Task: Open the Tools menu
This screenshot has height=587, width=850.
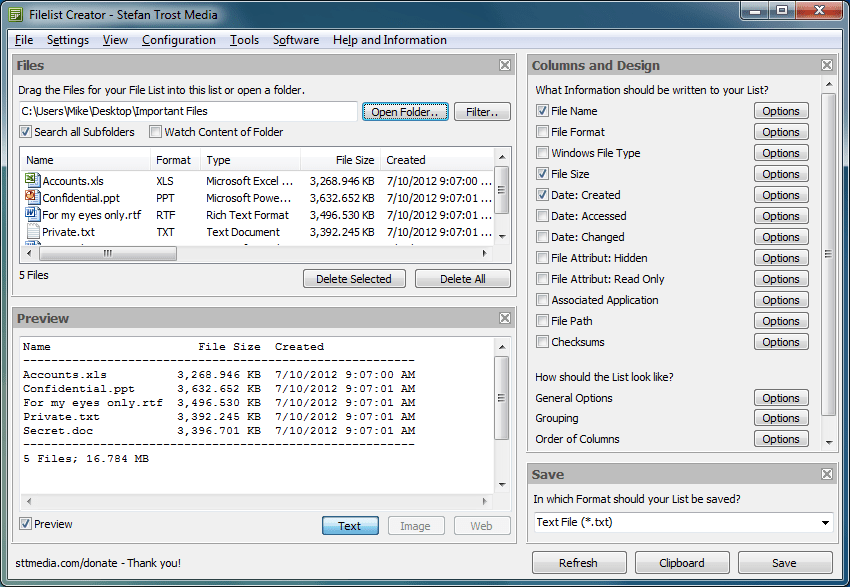Action: point(244,40)
